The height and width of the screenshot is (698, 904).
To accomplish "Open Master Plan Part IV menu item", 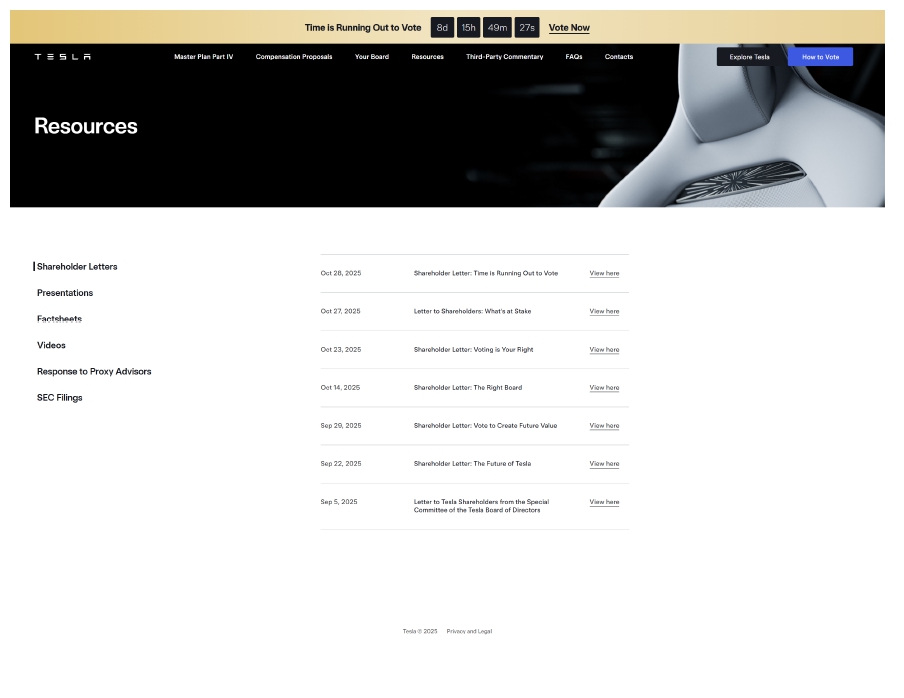I will coord(203,57).
